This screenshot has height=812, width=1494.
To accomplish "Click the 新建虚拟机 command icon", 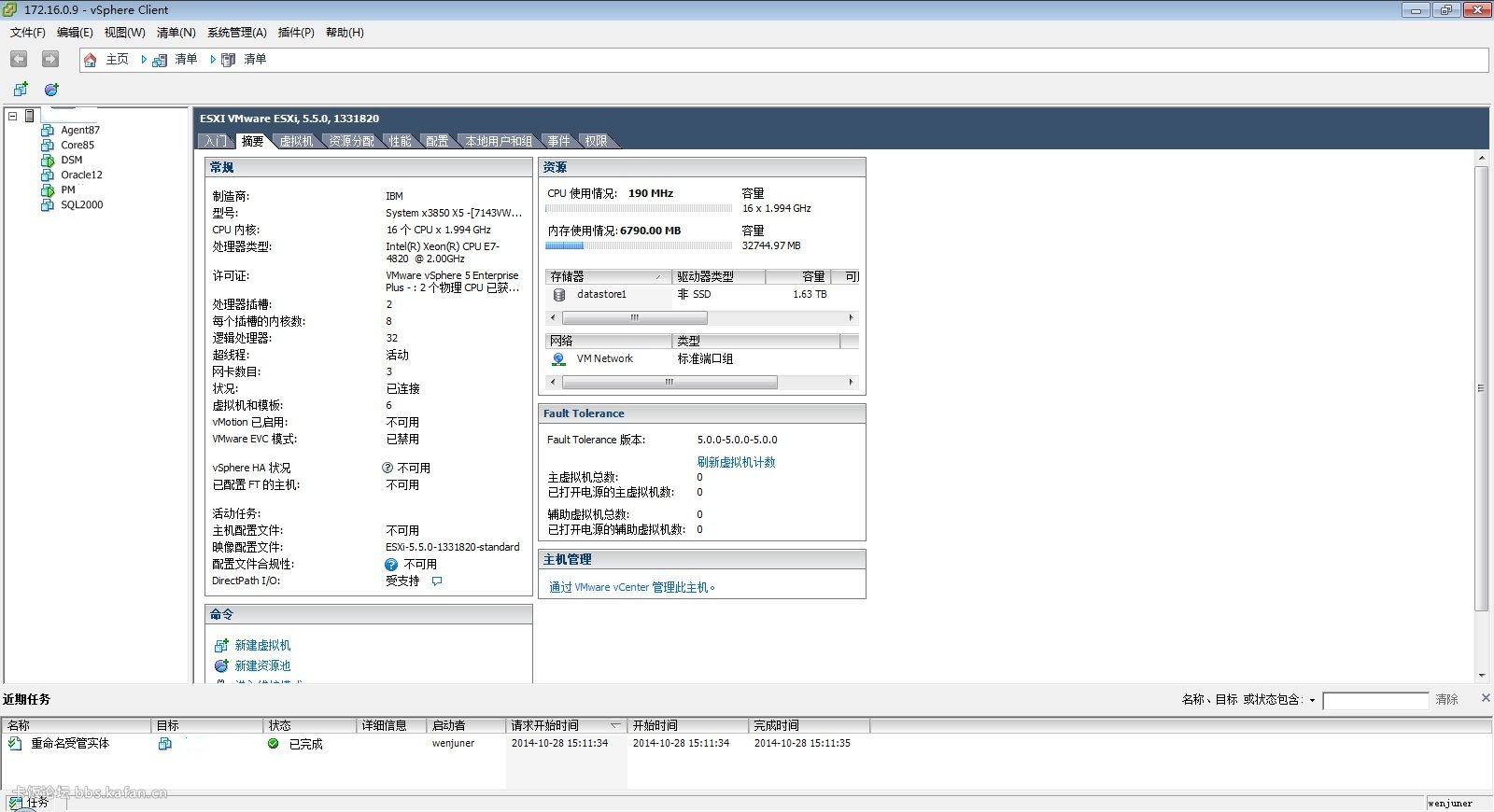I will [221, 645].
